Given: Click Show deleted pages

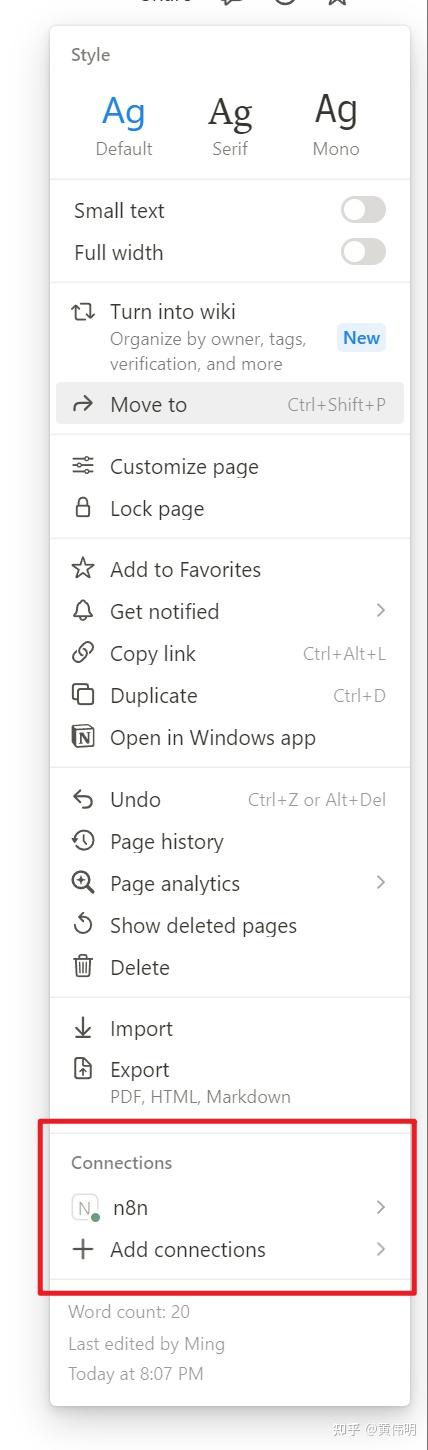Looking at the screenshot, I should 230,925.
